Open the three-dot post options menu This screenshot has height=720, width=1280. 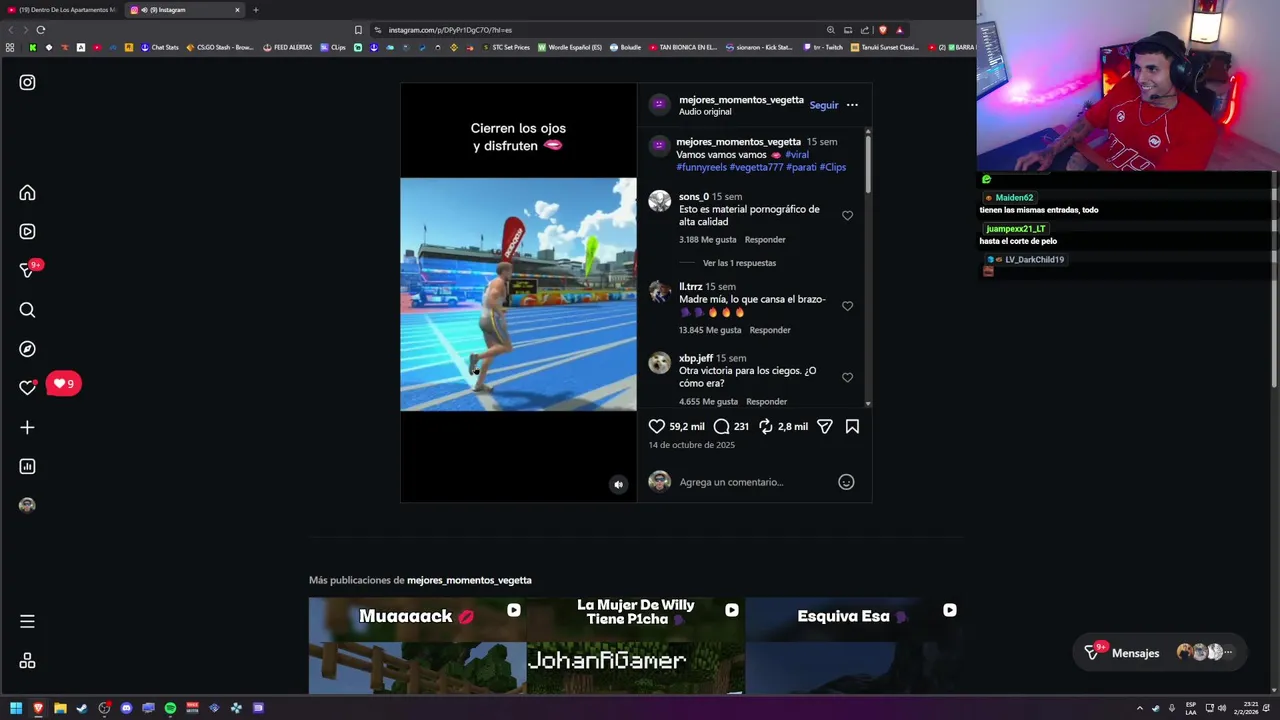(852, 105)
